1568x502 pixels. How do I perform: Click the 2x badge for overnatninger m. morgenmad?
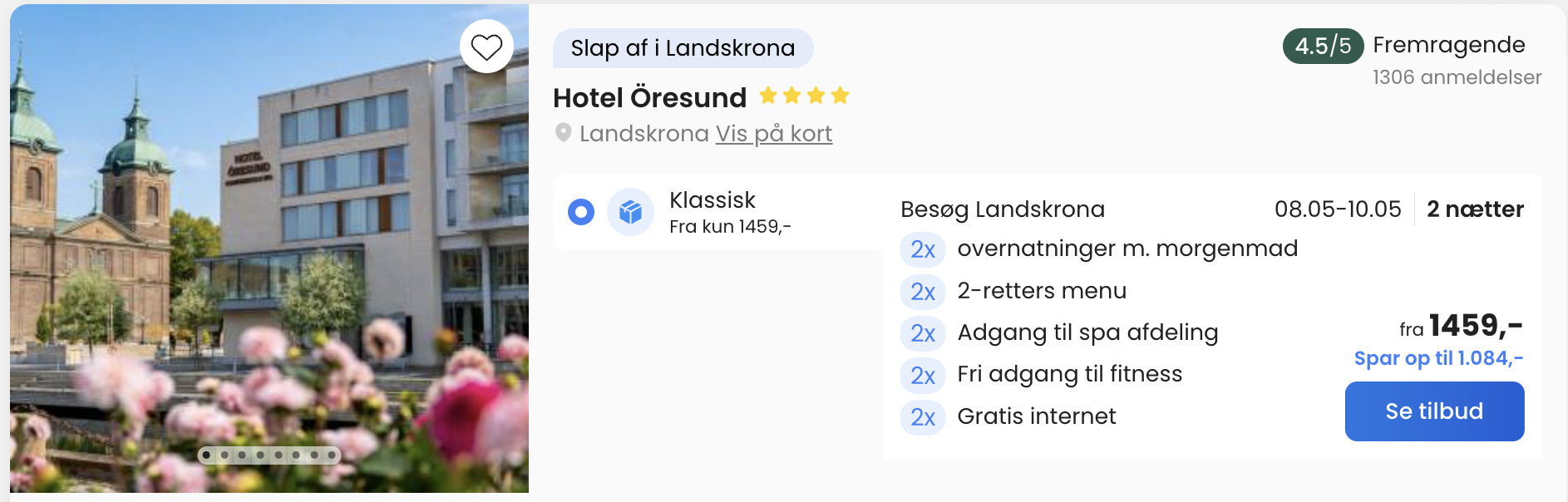tap(922, 249)
